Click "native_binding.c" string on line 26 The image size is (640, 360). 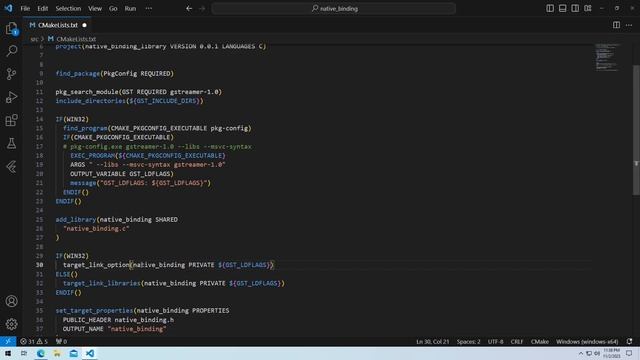[96, 229]
